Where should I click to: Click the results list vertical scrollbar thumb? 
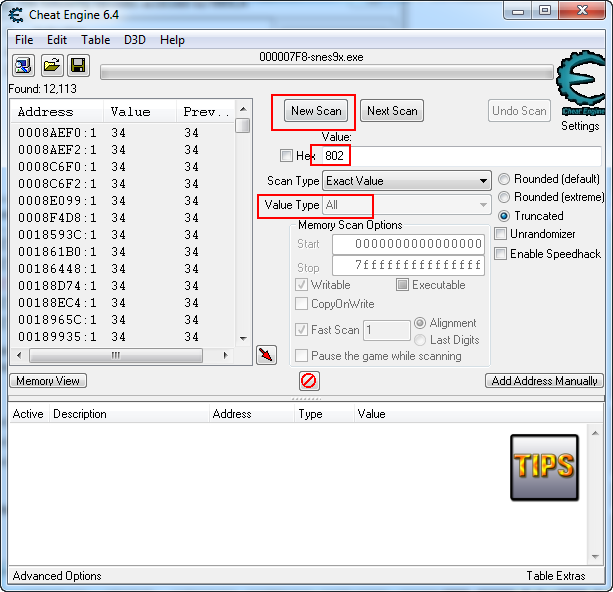(x=243, y=126)
